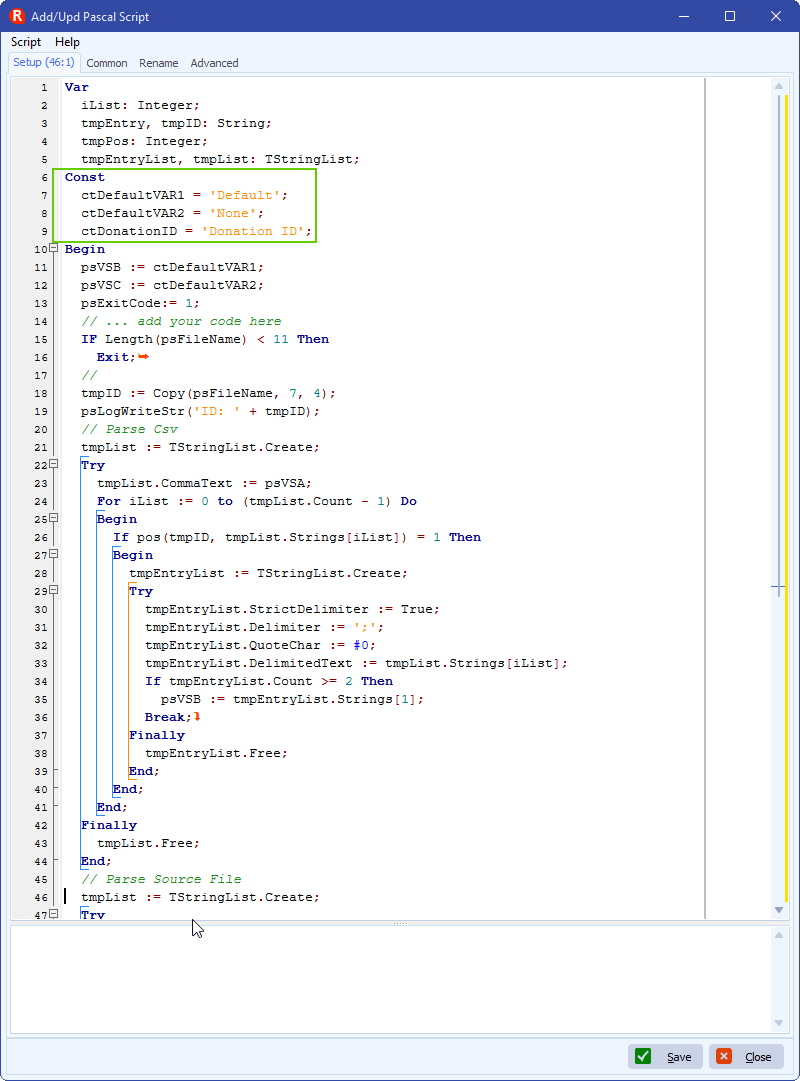
Task: Collapse the Try block at line 22
Action: click(54, 464)
